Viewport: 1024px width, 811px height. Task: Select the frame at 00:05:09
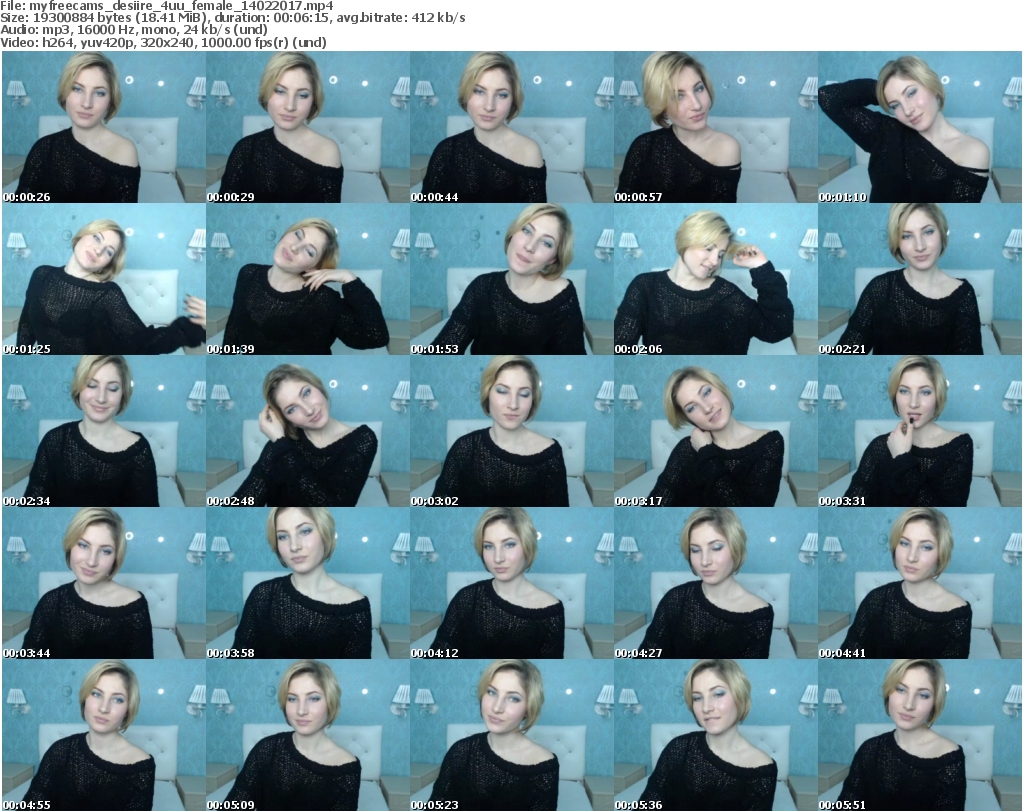[308, 735]
